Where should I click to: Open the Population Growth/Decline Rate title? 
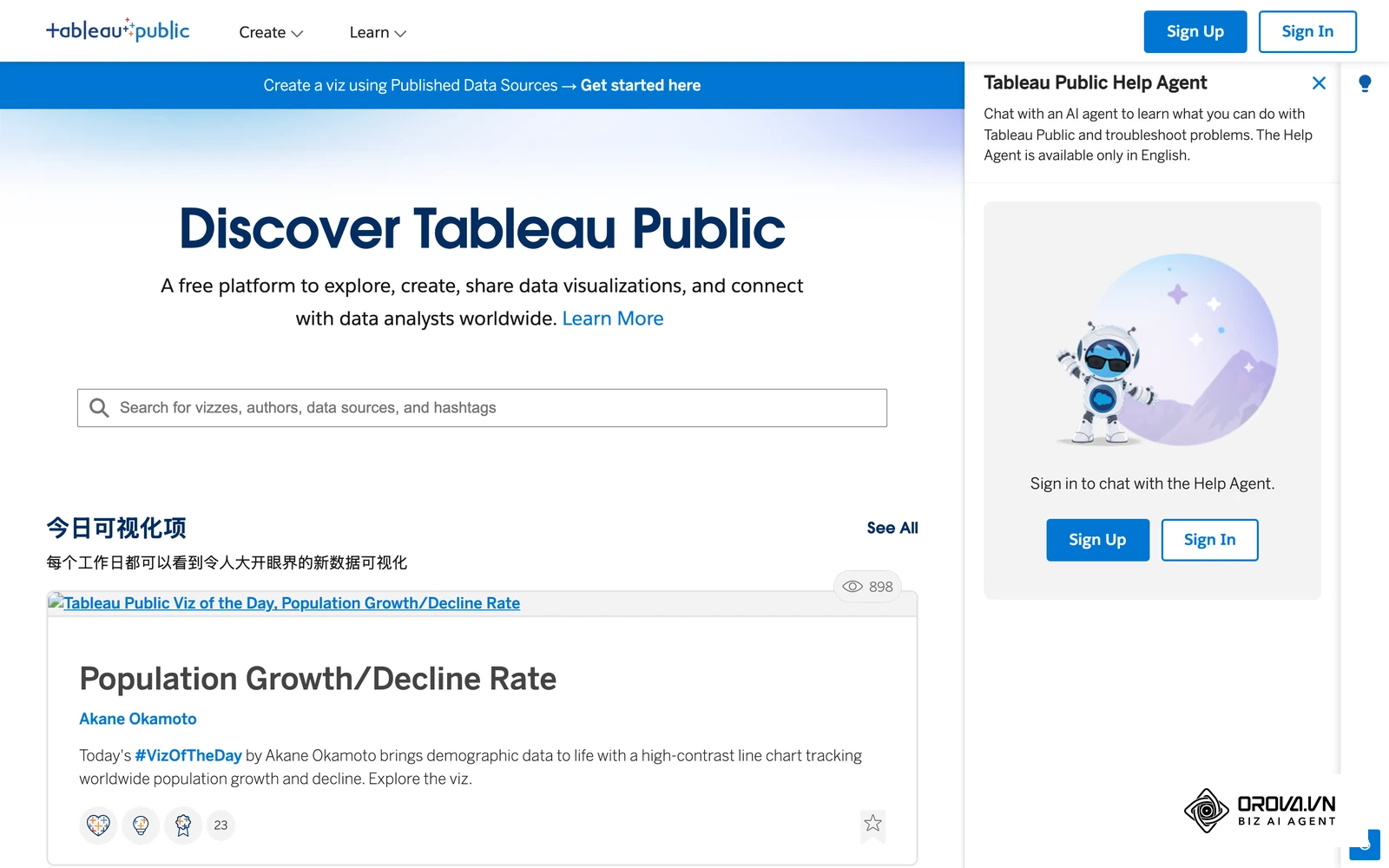pos(318,679)
